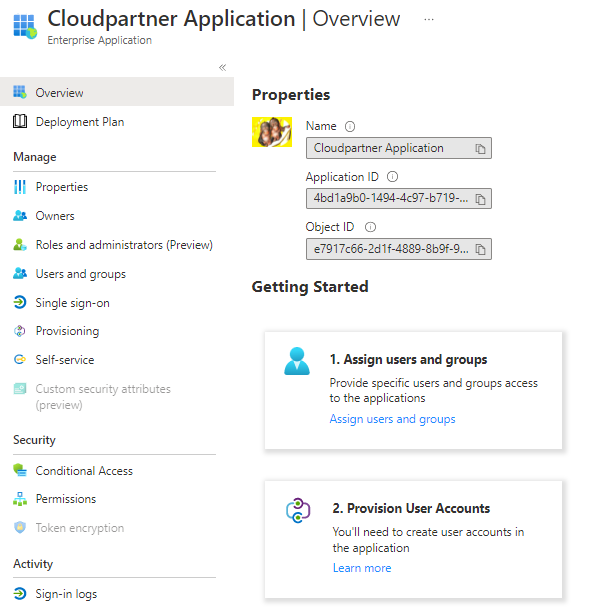Copy the Application ID to clipboard
The width and height of the screenshot is (609, 609).
point(480,199)
